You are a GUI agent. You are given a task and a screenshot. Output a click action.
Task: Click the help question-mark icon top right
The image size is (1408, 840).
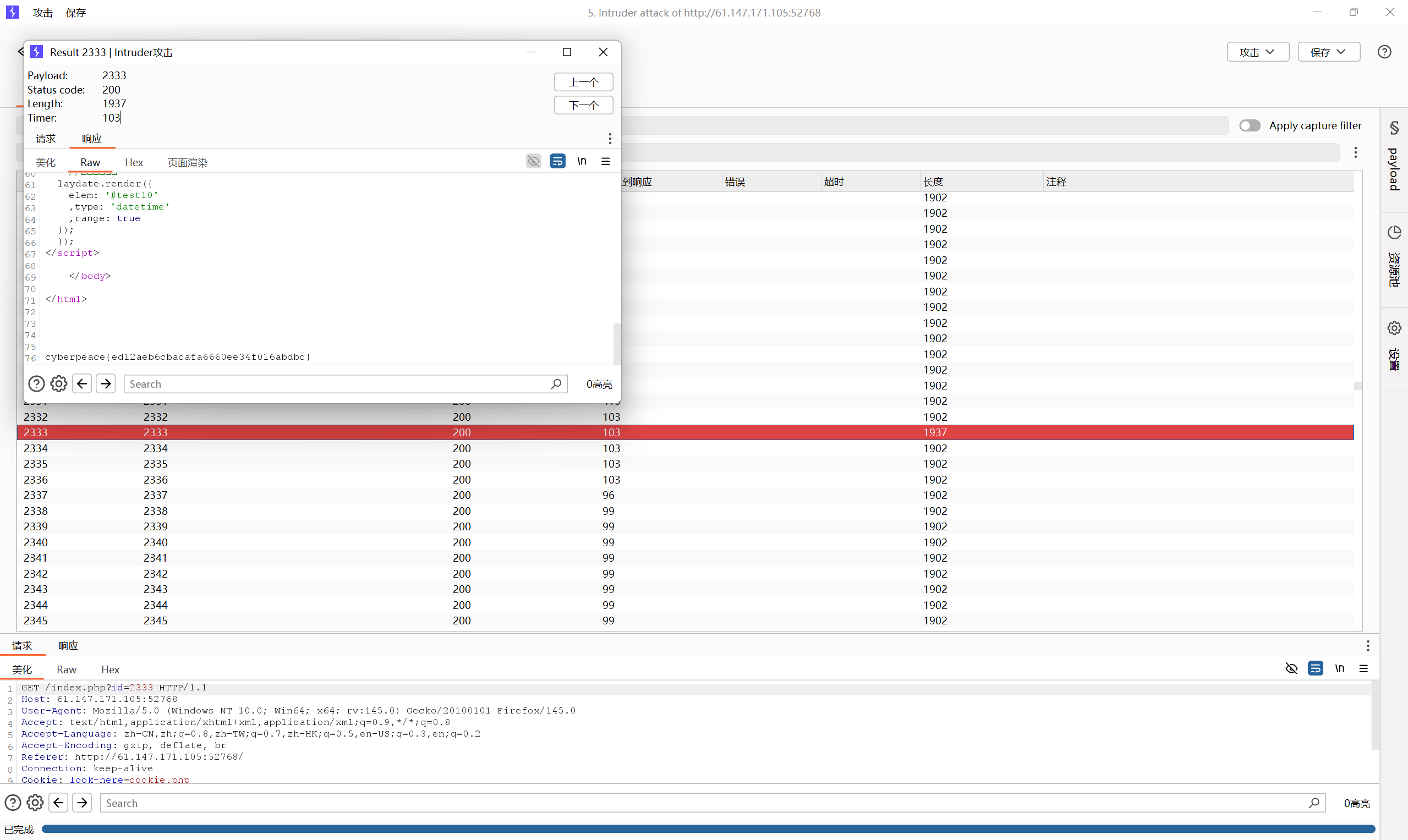1384,52
